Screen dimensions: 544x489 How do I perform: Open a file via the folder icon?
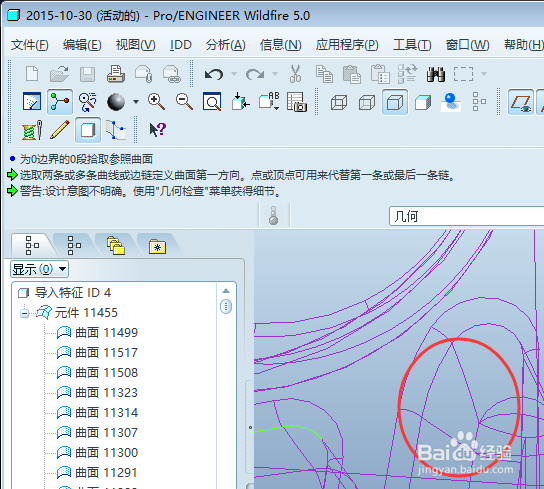point(59,74)
